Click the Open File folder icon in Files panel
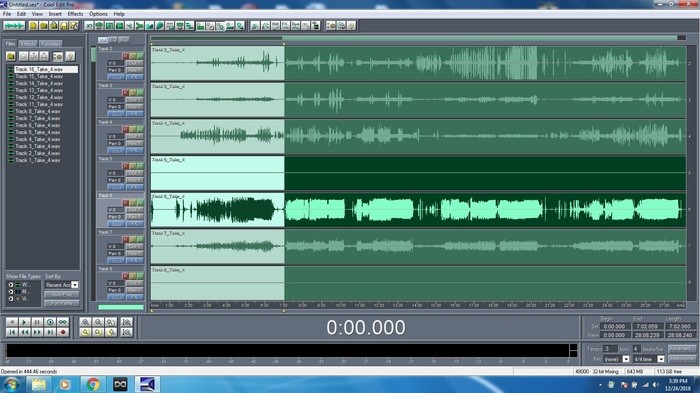Screen dimensions: 700x393 [11, 56]
